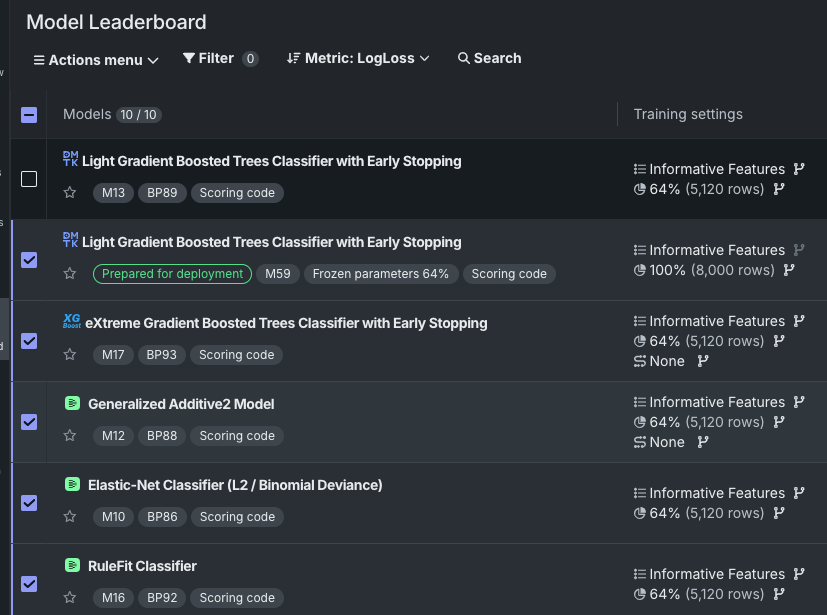The image size is (827, 615).
Task: Star the RuleFit Classifier model
Action: 70,598
